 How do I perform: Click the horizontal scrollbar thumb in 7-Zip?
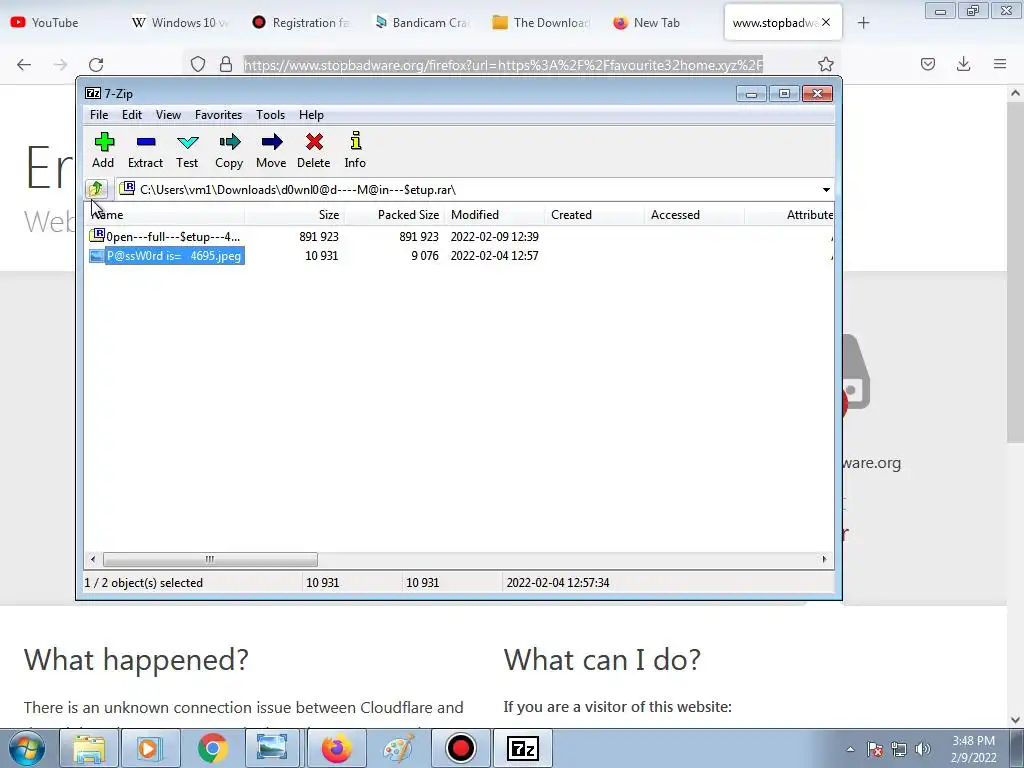tap(210, 560)
